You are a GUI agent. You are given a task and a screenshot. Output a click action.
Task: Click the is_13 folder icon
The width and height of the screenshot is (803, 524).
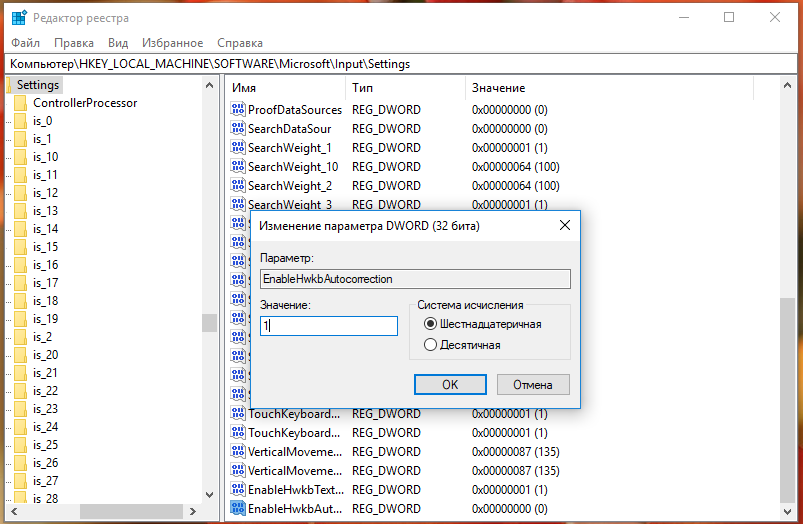pyautogui.click(x=20, y=211)
